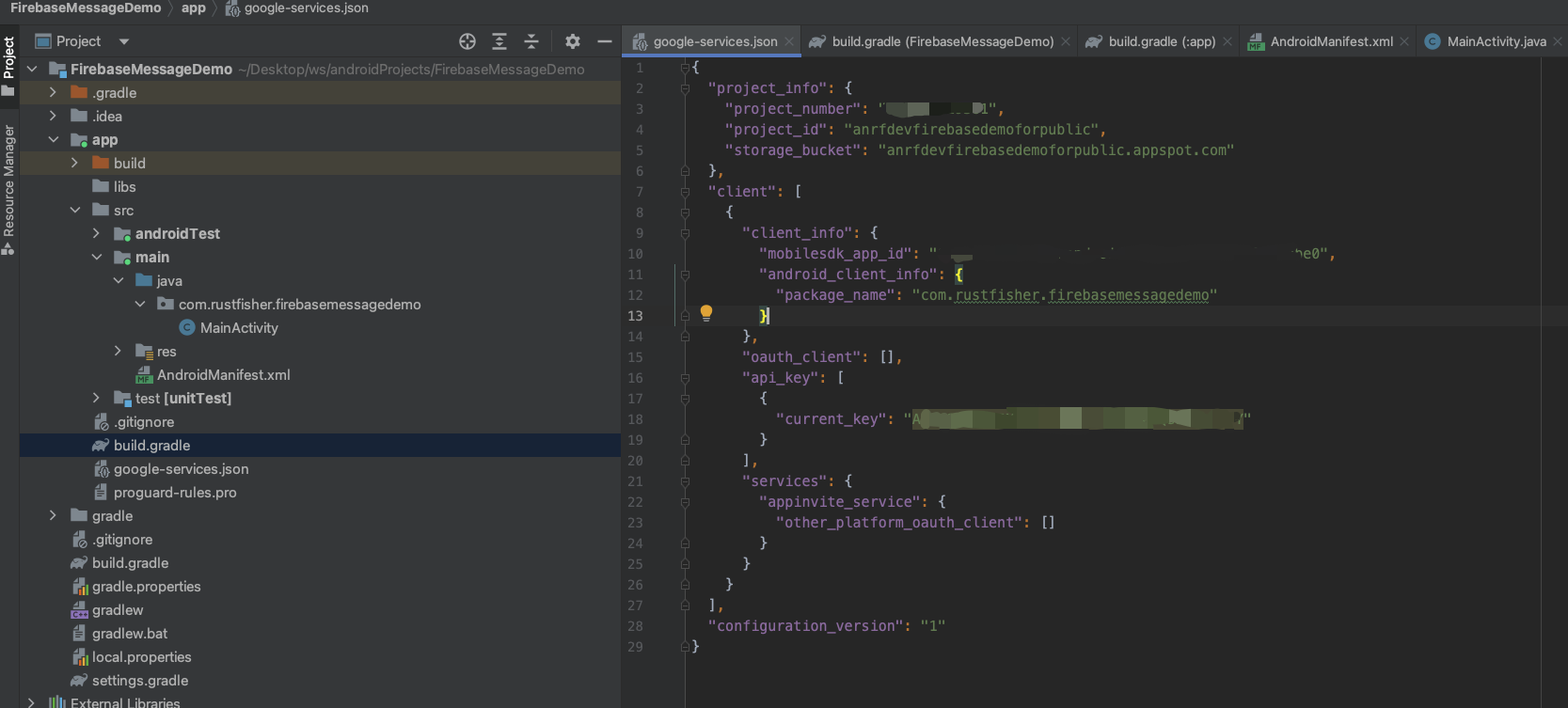Fold the services block on line 21
This screenshot has width=1568, height=708.
click(685, 481)
